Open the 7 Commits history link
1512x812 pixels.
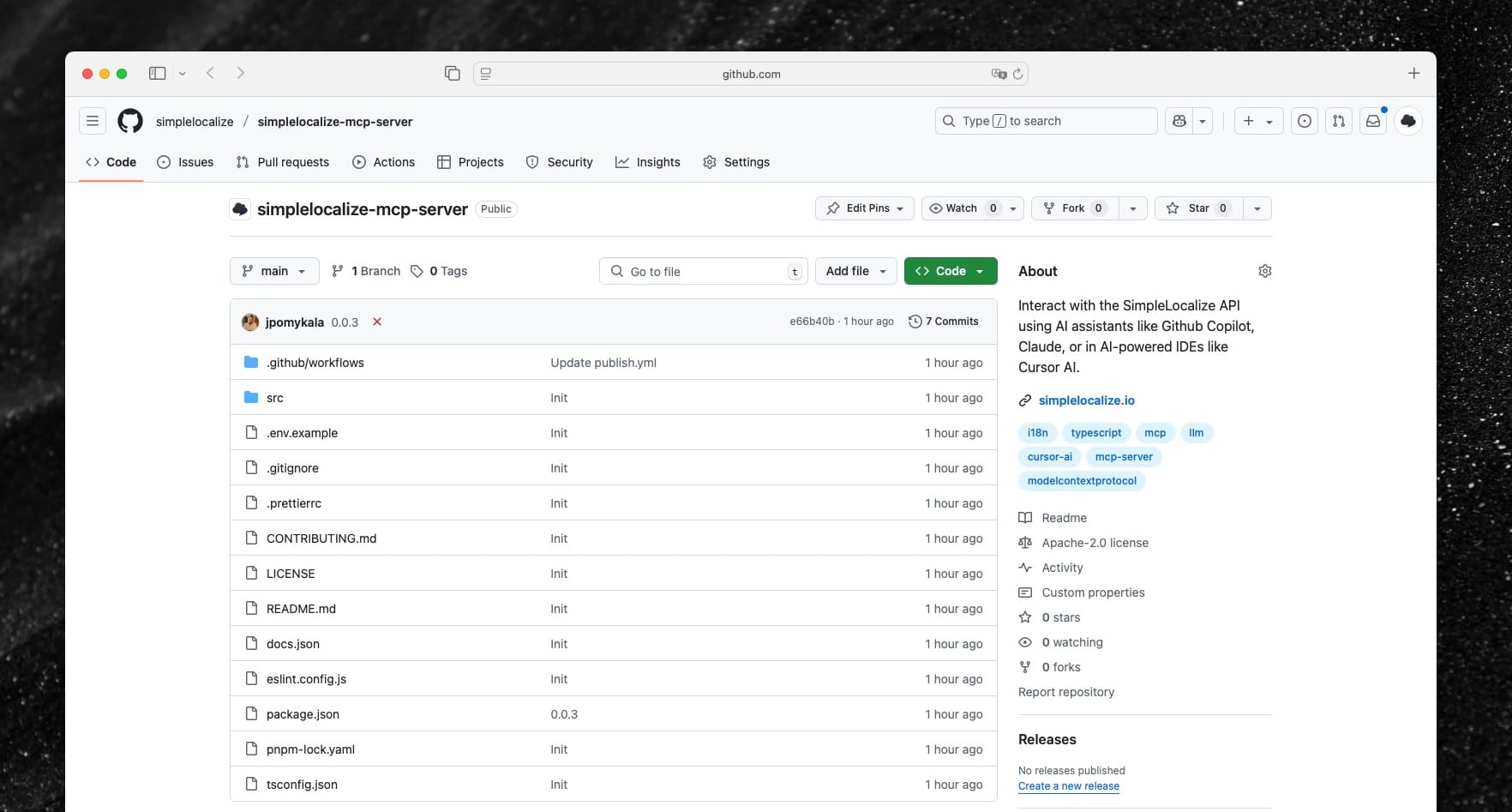click(943, 322)
